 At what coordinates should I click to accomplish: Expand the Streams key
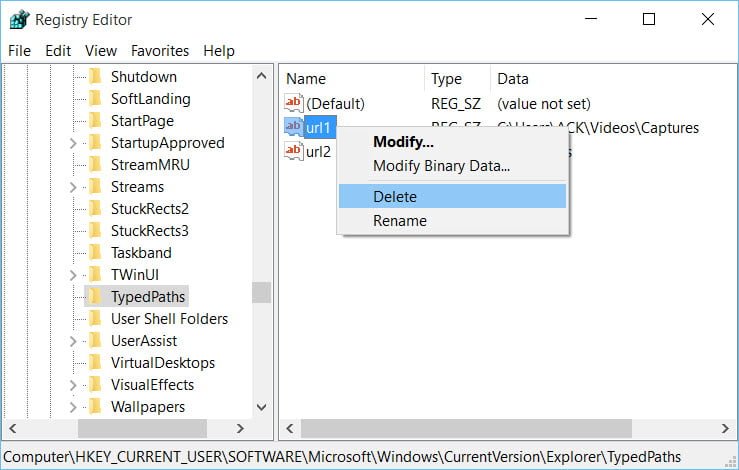pos(73,187)
